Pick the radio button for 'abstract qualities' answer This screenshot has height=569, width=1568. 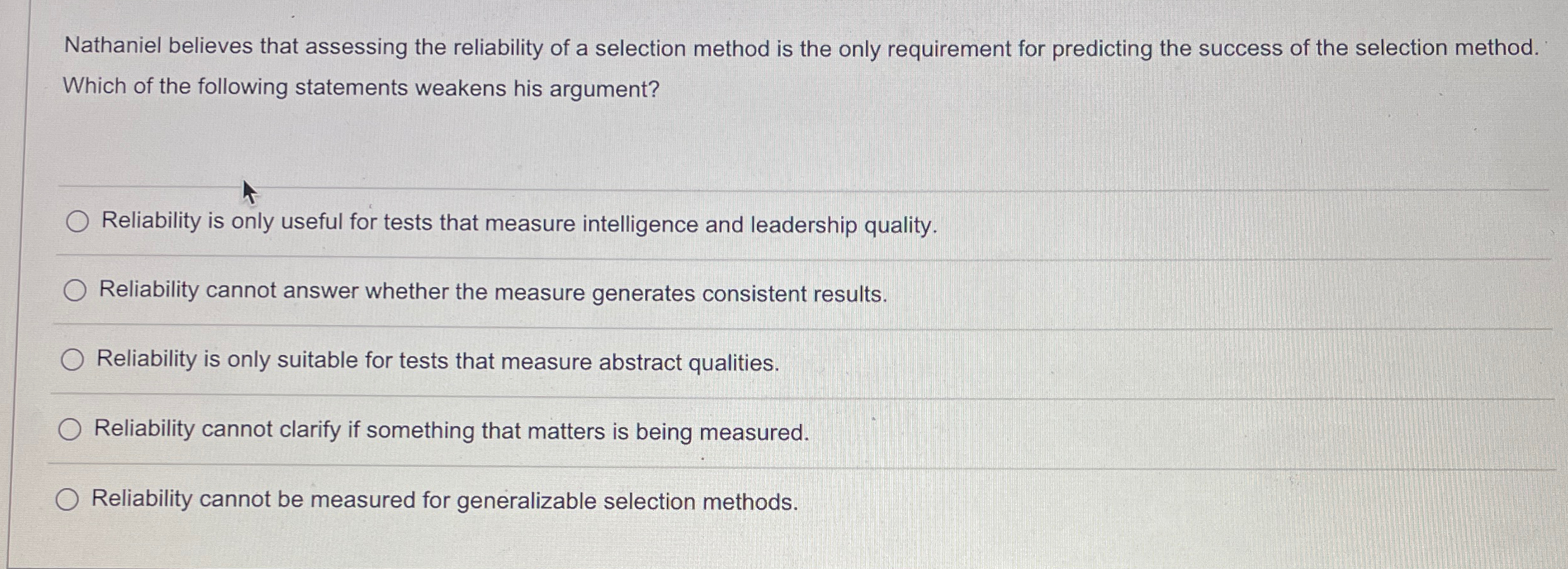(x=72, y=360)
